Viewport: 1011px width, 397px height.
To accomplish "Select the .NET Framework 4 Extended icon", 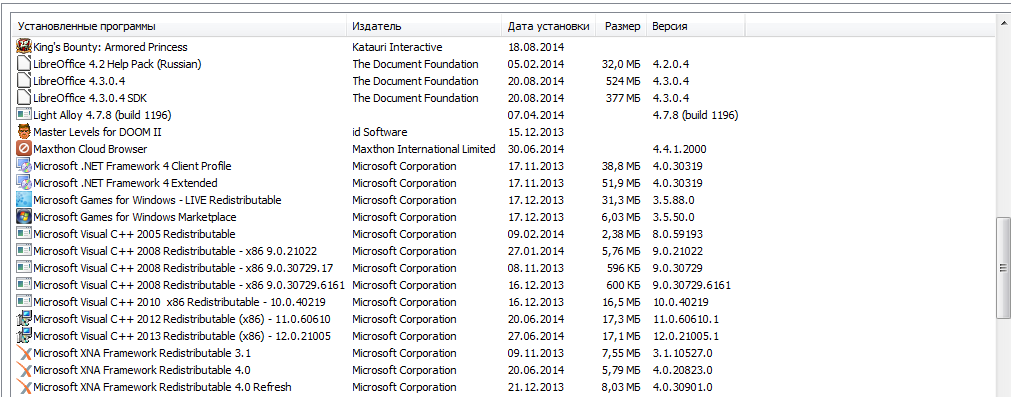I will coord(23,182).
